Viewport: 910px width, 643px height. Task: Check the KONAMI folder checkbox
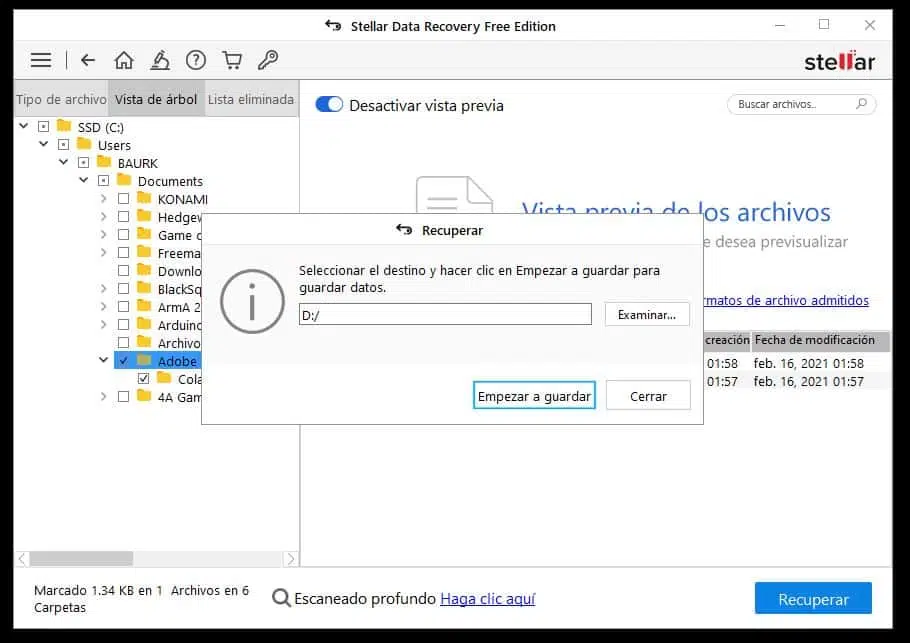click(123, 198)
